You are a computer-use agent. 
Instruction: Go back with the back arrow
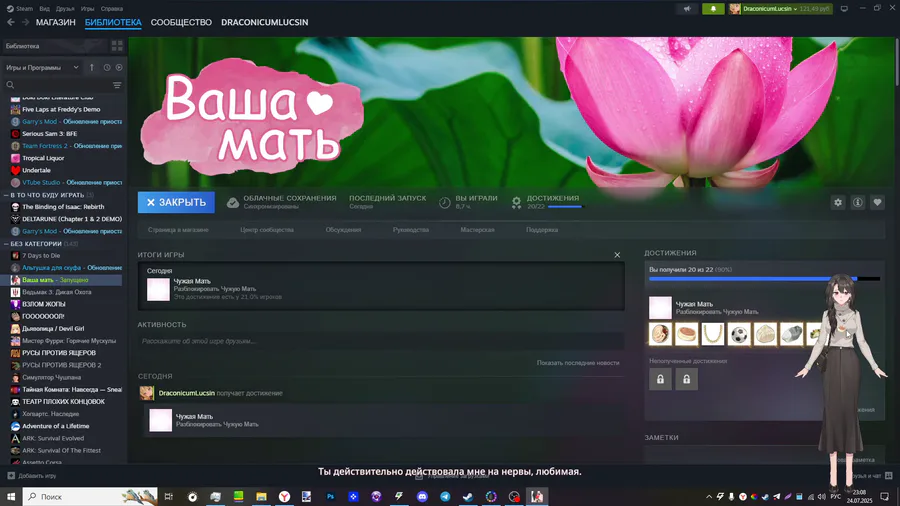(11, 22)
